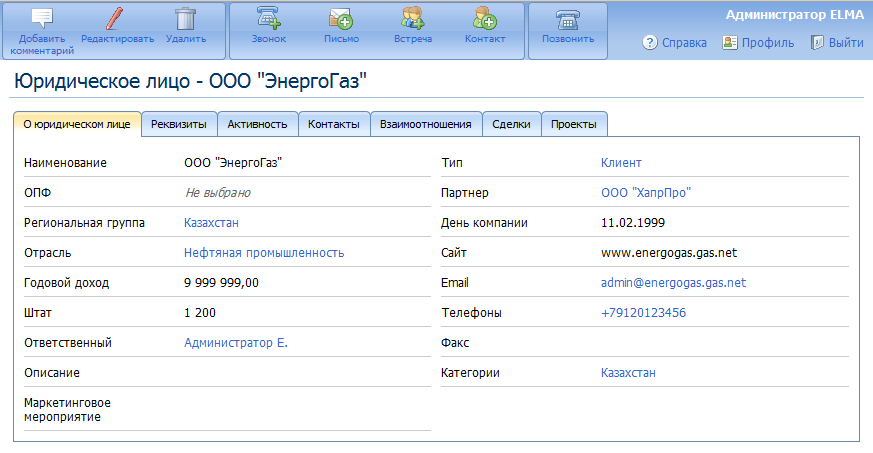Click the ОПФ value Не выбрано
The image size is (873, 453).
coord(218,193)
